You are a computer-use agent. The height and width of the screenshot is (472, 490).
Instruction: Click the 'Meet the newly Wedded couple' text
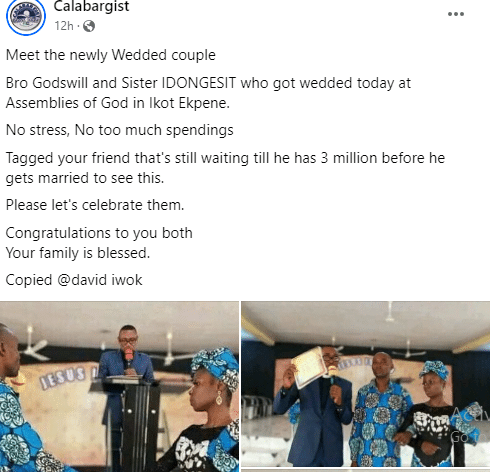(x=111, y=55)
